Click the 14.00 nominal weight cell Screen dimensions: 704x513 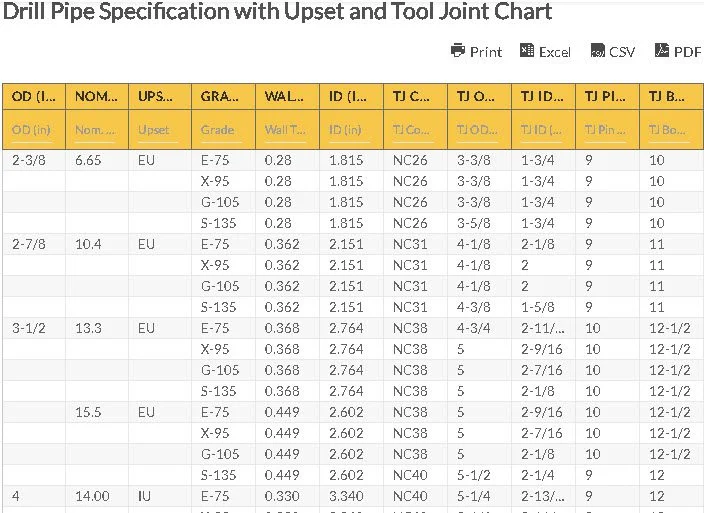click(x=93, y=496)
